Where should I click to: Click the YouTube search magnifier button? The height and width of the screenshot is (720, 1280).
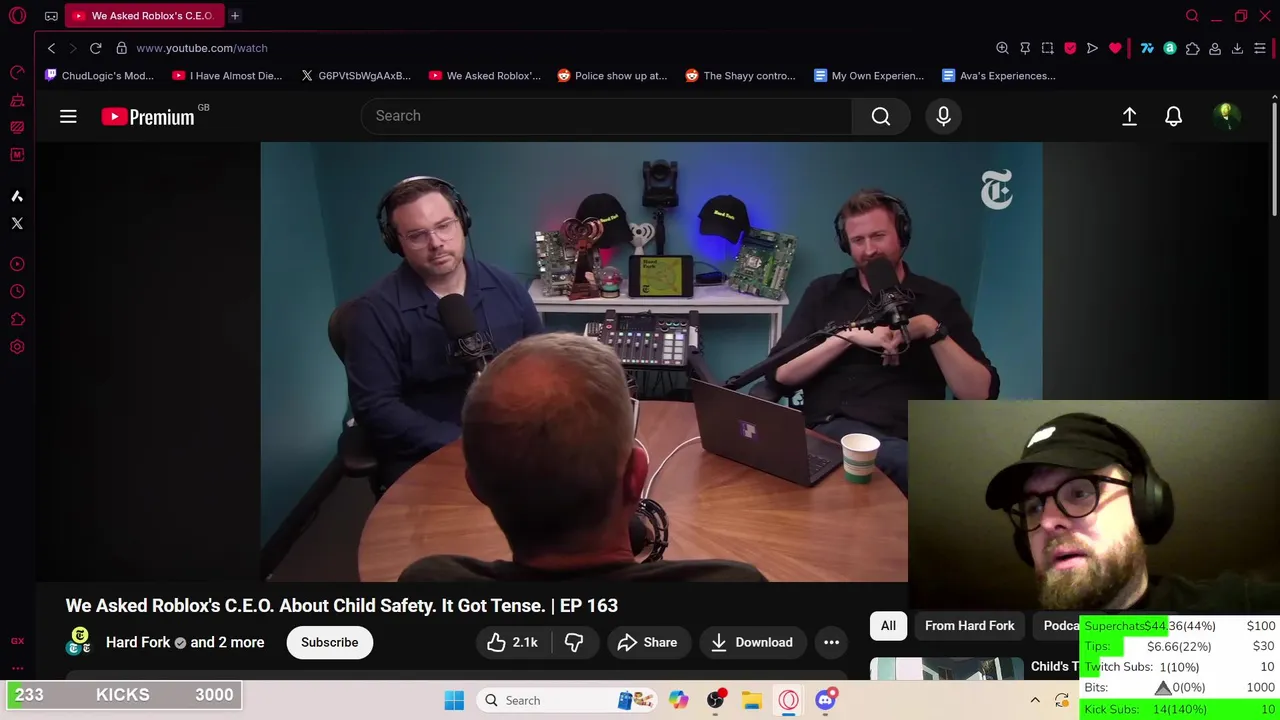click(x=881, y=116)
